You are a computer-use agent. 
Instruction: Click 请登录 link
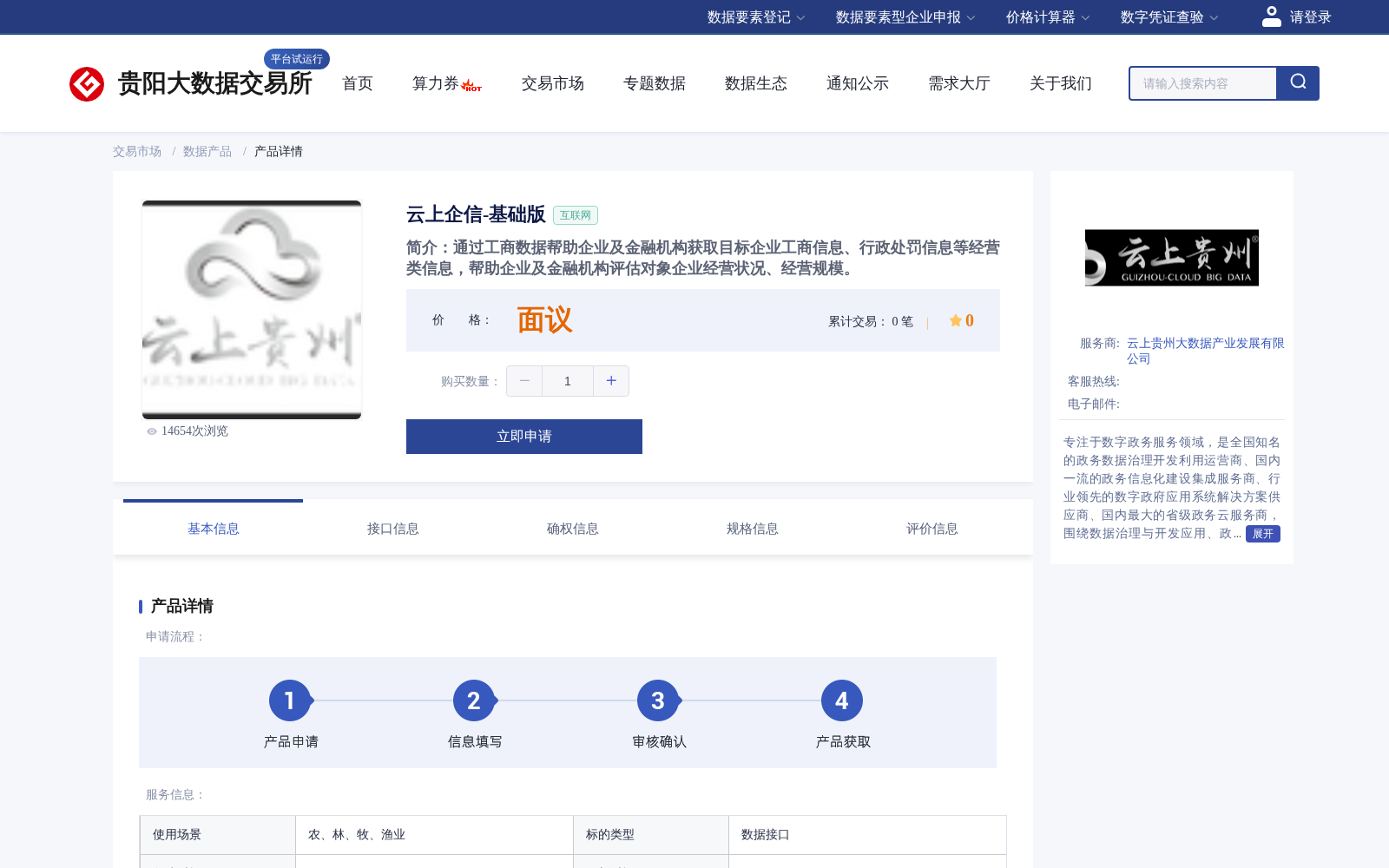1310,17
